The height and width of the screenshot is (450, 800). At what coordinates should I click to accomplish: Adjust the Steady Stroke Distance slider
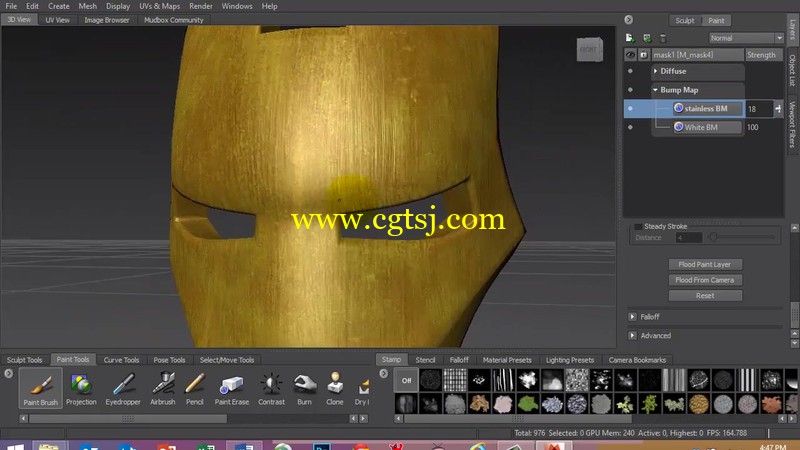coord(742,237)
